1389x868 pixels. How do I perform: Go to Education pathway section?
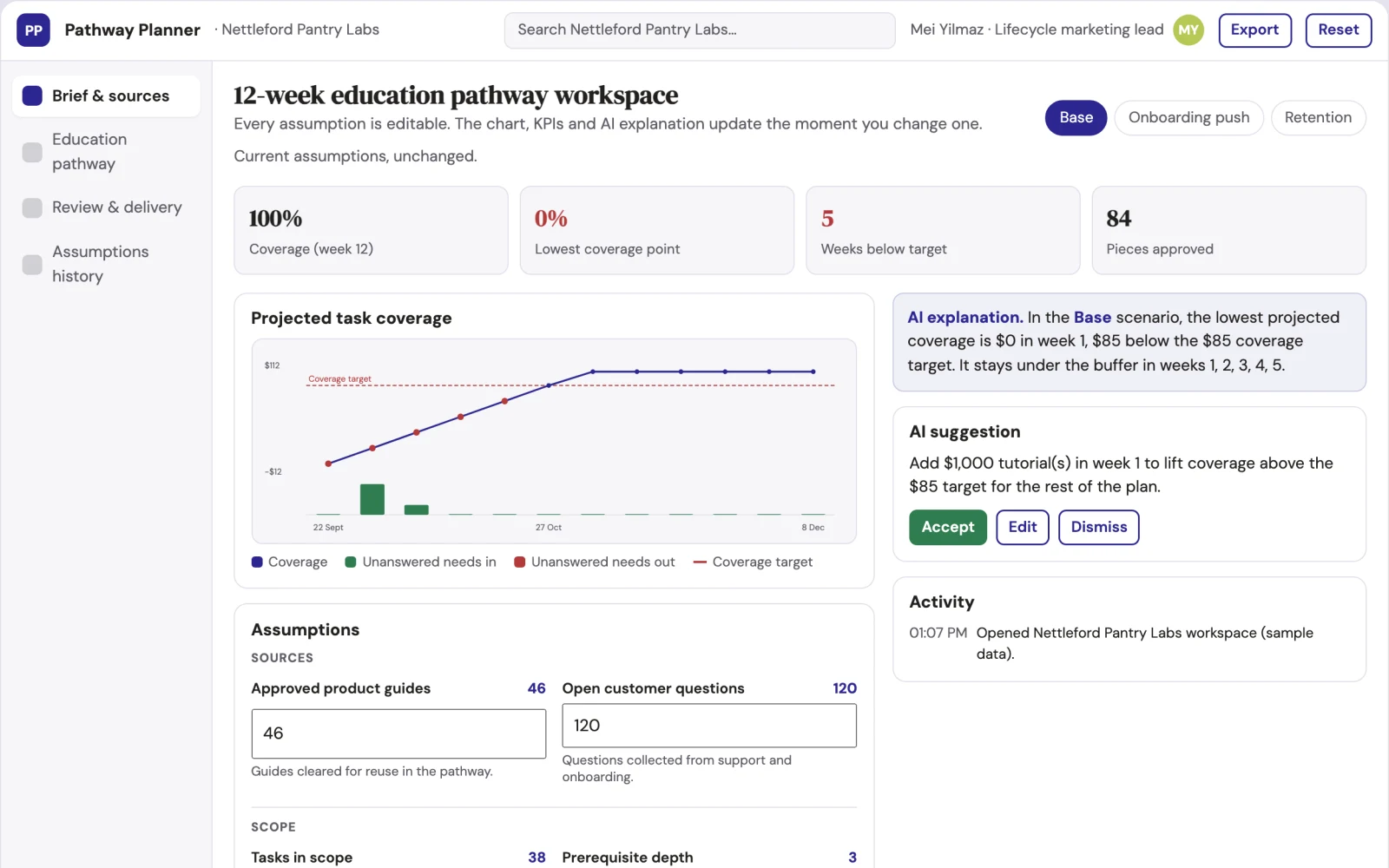point(106,152)
